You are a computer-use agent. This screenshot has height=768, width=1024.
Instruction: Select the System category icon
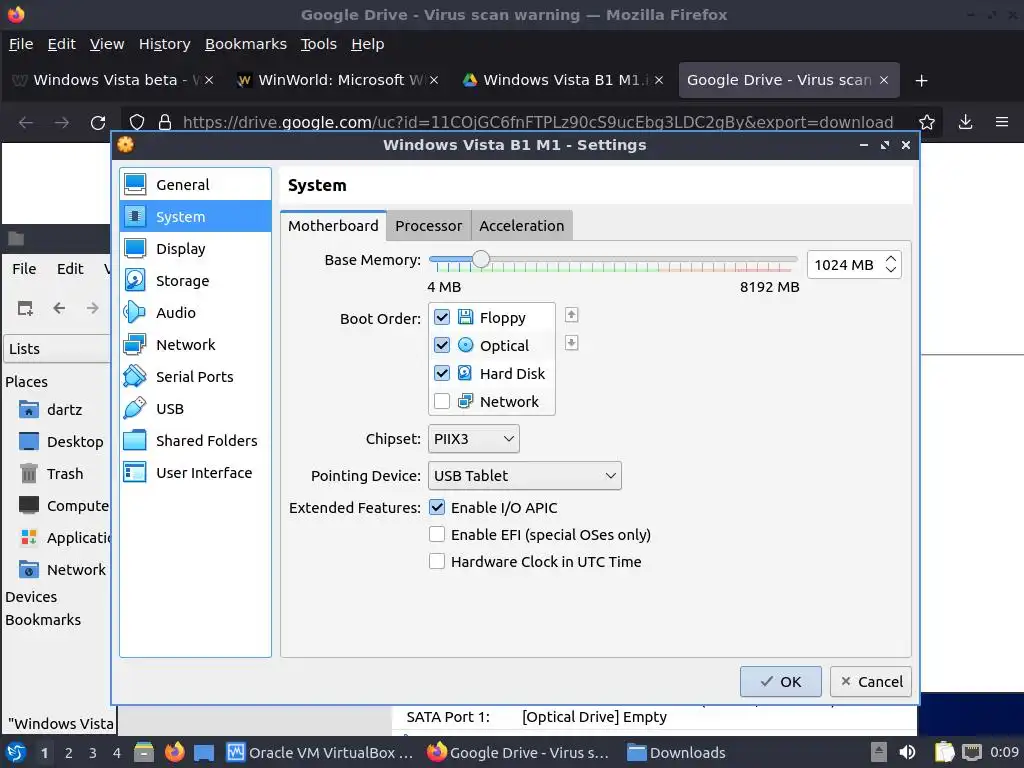coord(135,217)
